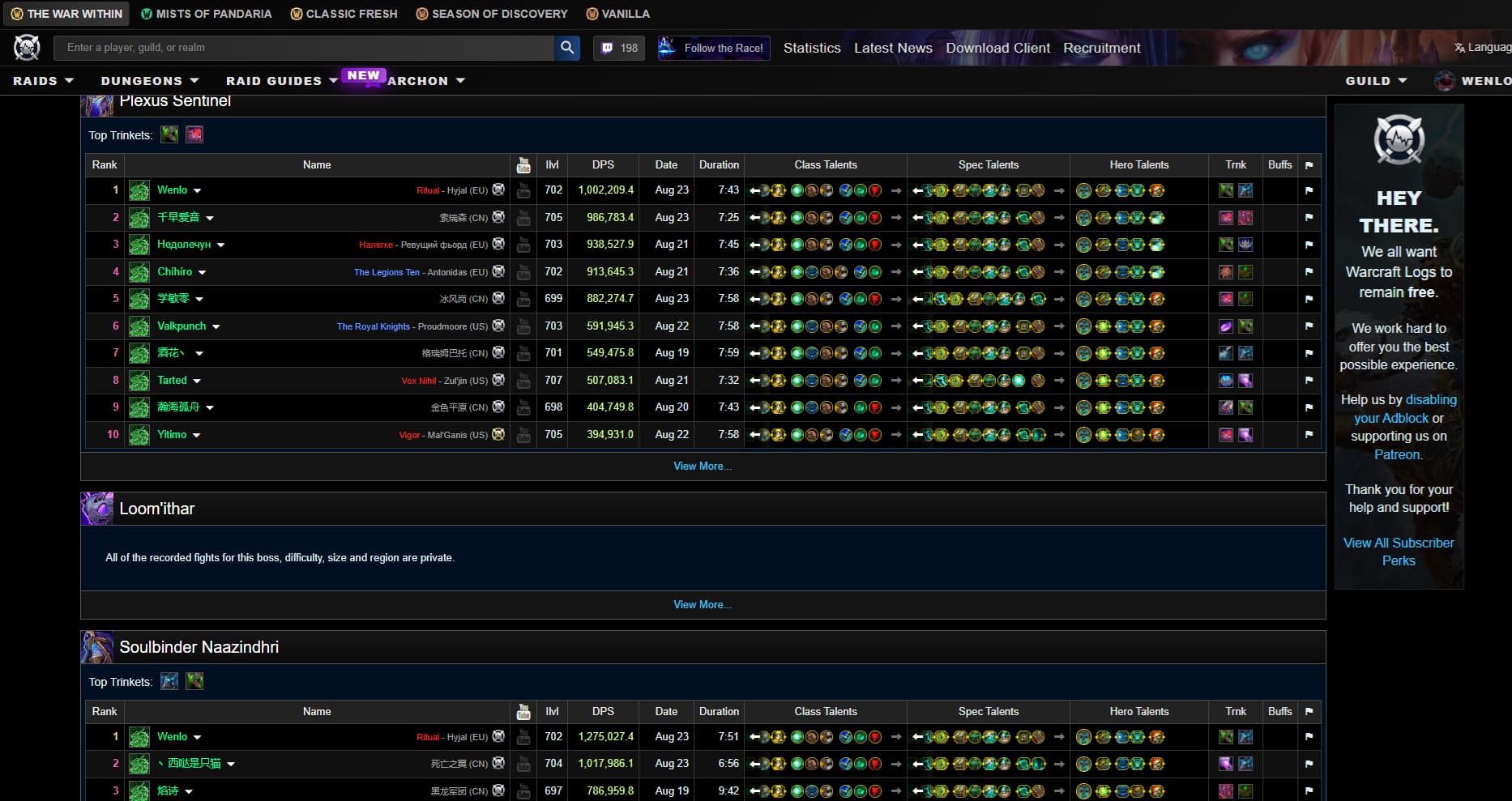Switch to MISTS OF PANDARIA tab
Screen dimensions: 1512x801
click(x=206, y=14)
